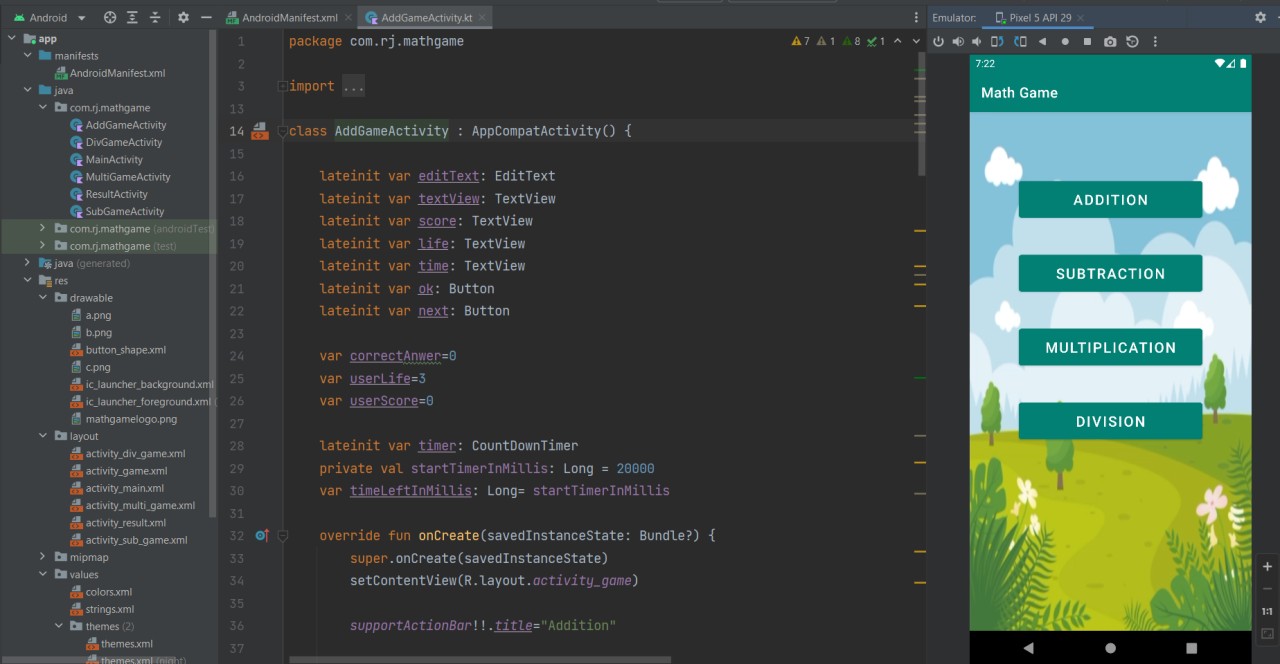Toggle the import fold region on line 3

pos(283,87)
